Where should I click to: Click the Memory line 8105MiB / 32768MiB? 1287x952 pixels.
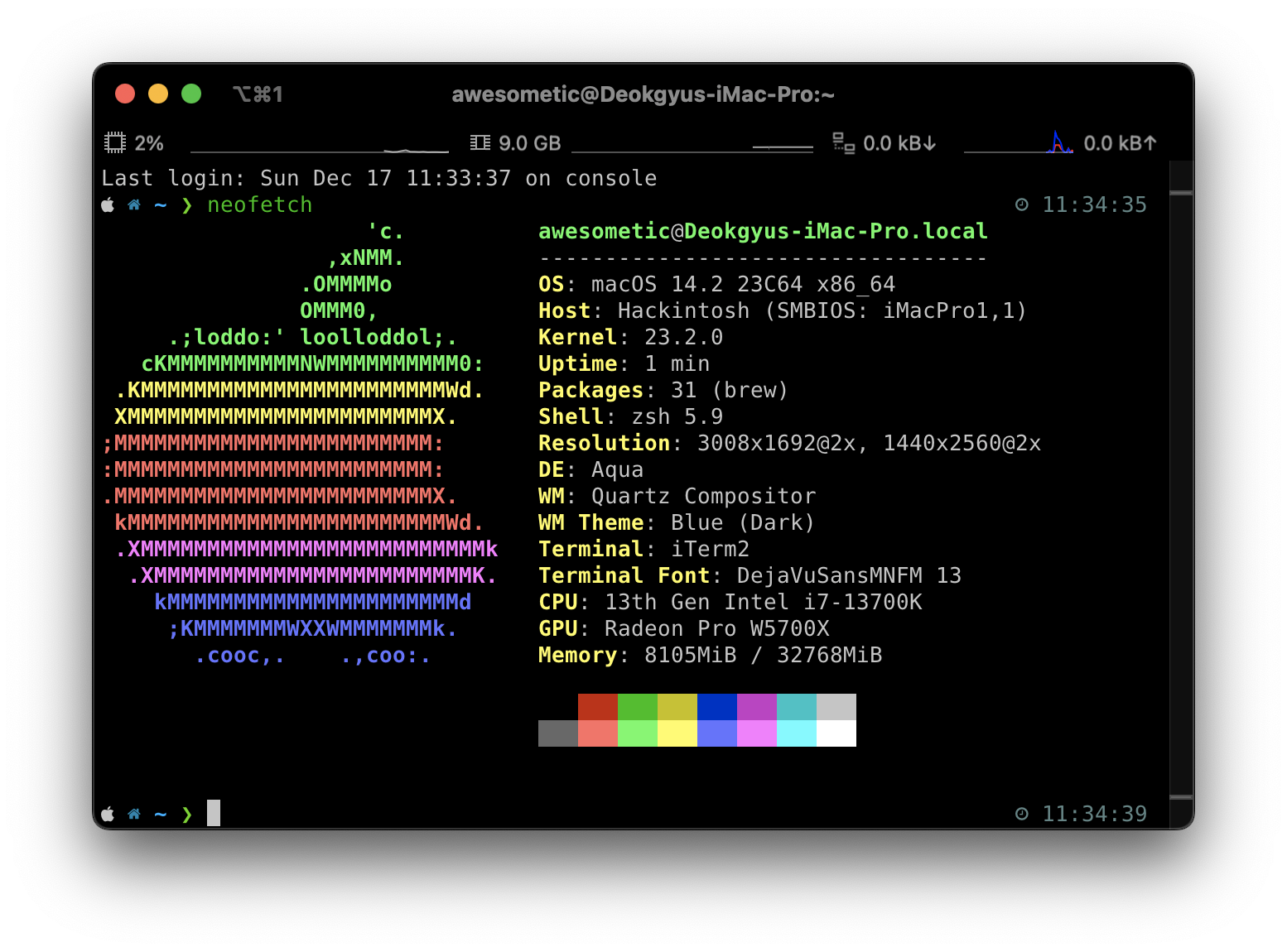(x=711, y=655)
